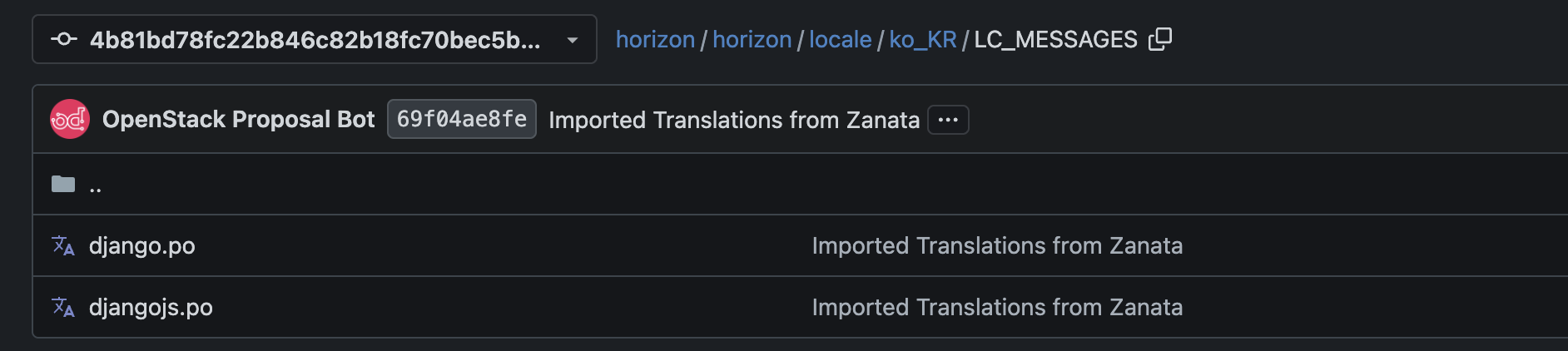The width and height of the screenshot is (1568, 351).
Task: Click the translation icon beside djangojs.po
Action: [x=63, y=308]
